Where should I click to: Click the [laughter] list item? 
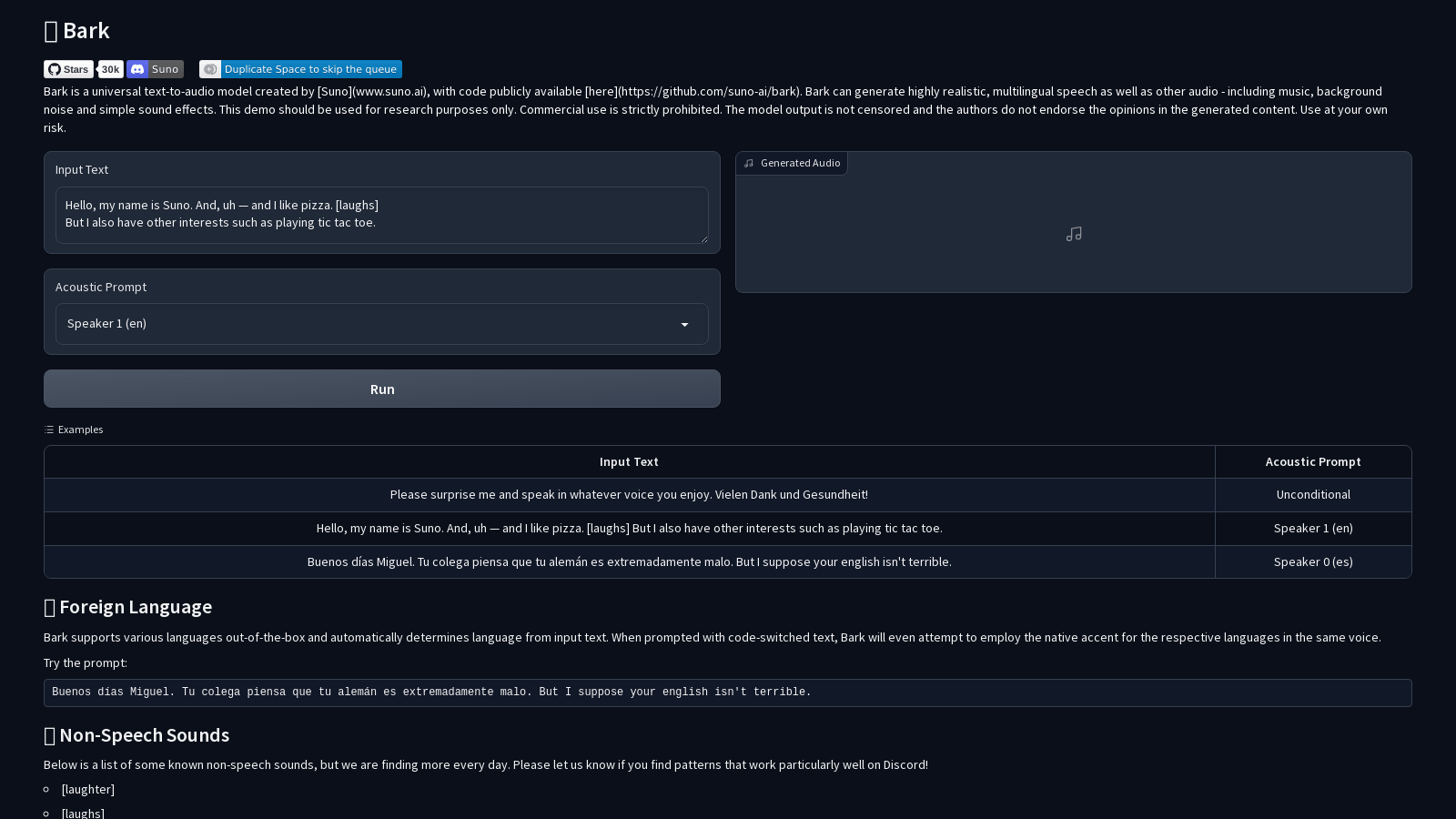point(87,790)
